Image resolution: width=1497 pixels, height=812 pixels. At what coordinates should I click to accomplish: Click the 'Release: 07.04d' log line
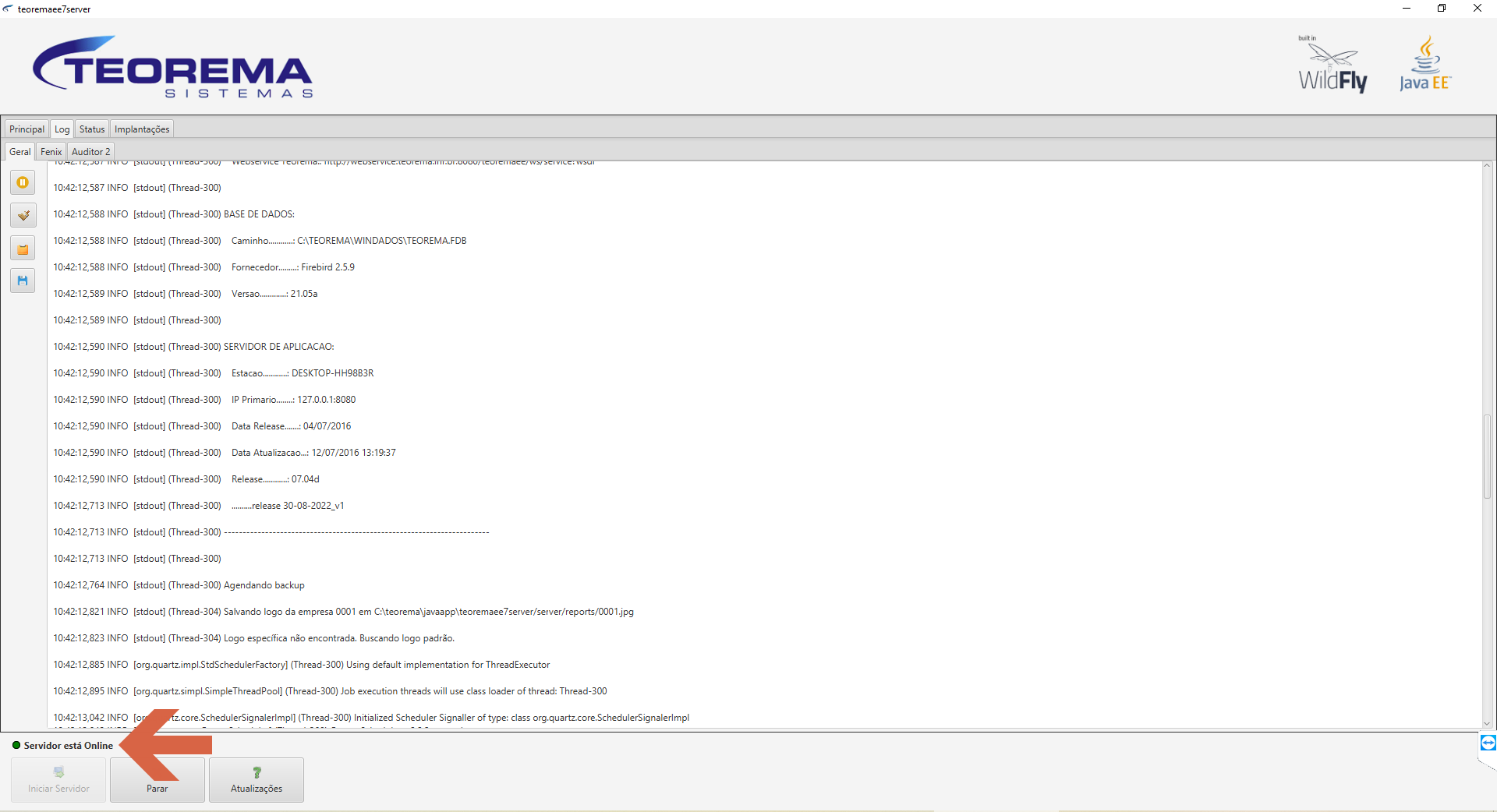coord(186,479)
